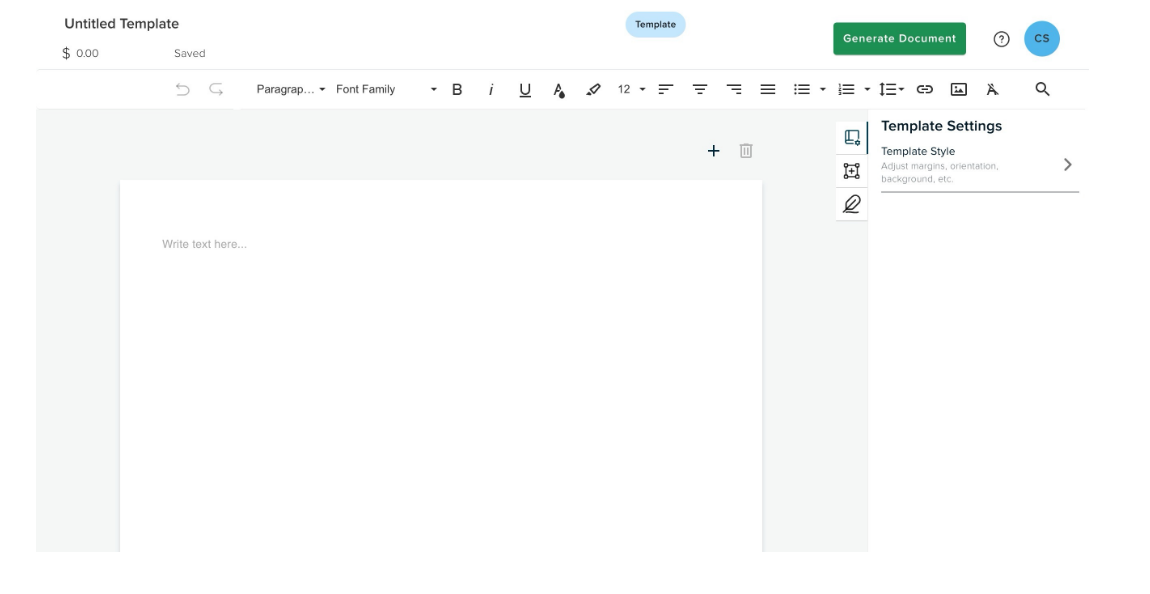Open the text color picker
The height and width of the screenshot is (594, 1150).
coord(559,90)
